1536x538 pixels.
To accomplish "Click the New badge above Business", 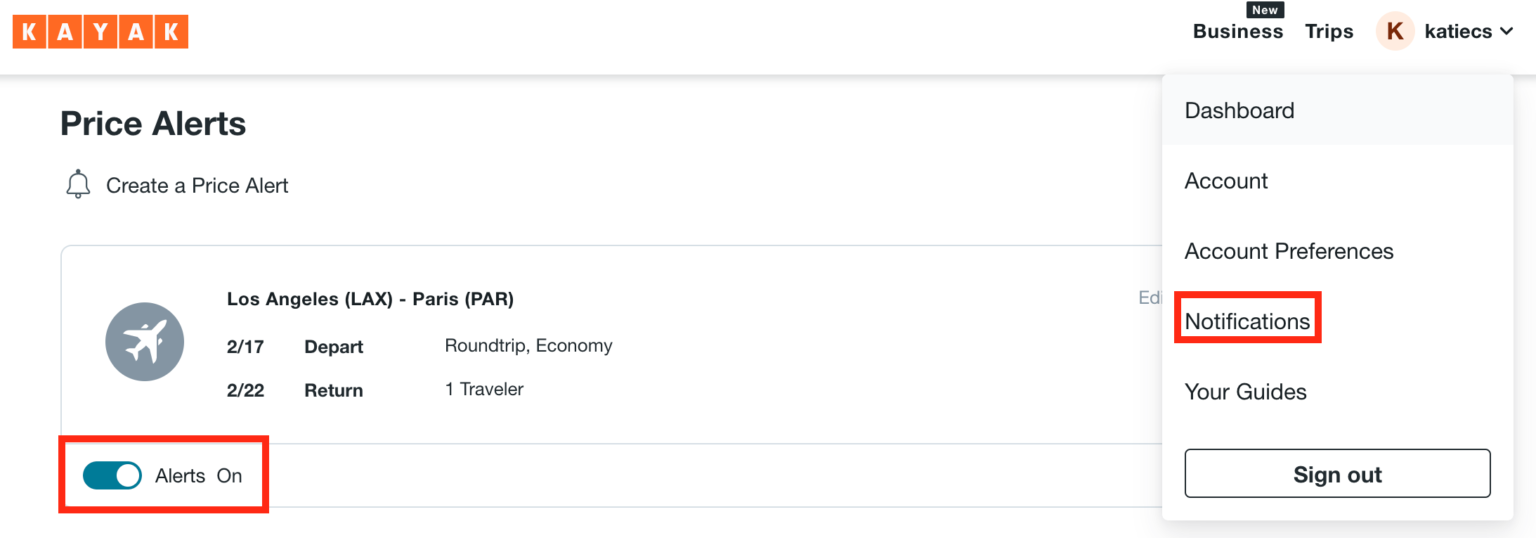I will tap(1265, 10).
